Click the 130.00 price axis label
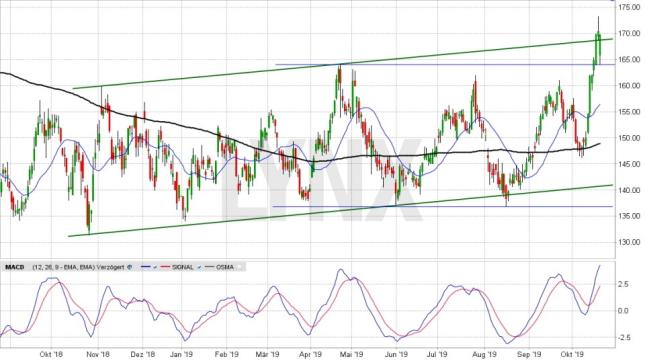The image size is (645, 363). (x=629, y=242)
